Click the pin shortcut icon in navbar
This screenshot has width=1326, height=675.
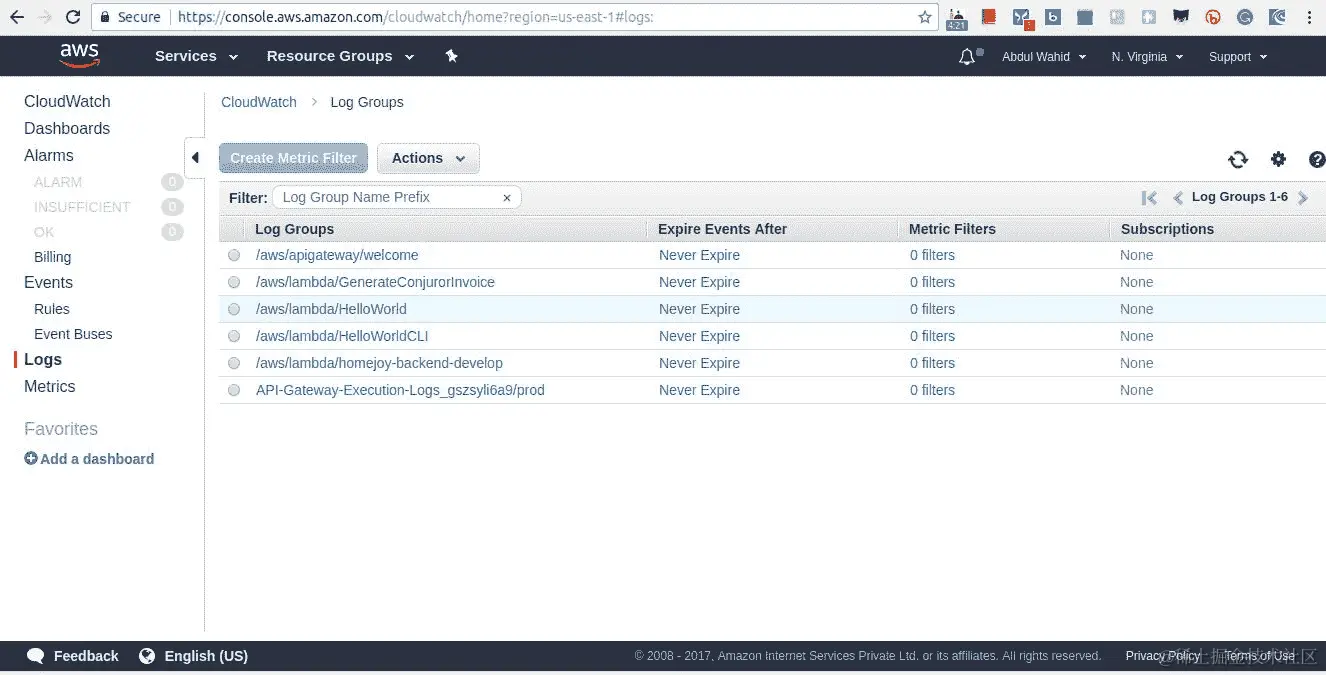451,56
